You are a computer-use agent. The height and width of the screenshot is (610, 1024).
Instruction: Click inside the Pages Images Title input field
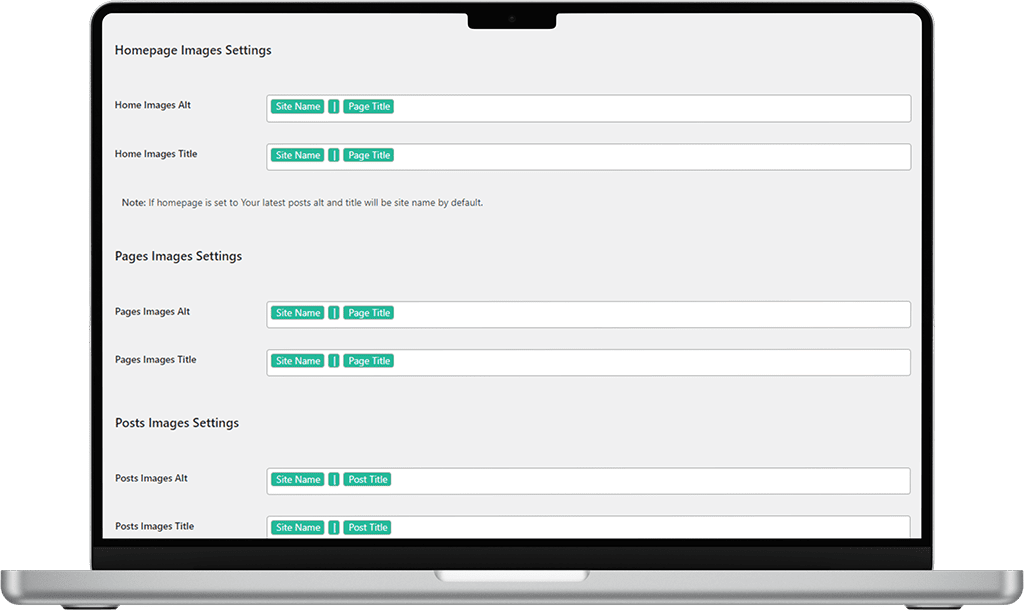[650, 360]
